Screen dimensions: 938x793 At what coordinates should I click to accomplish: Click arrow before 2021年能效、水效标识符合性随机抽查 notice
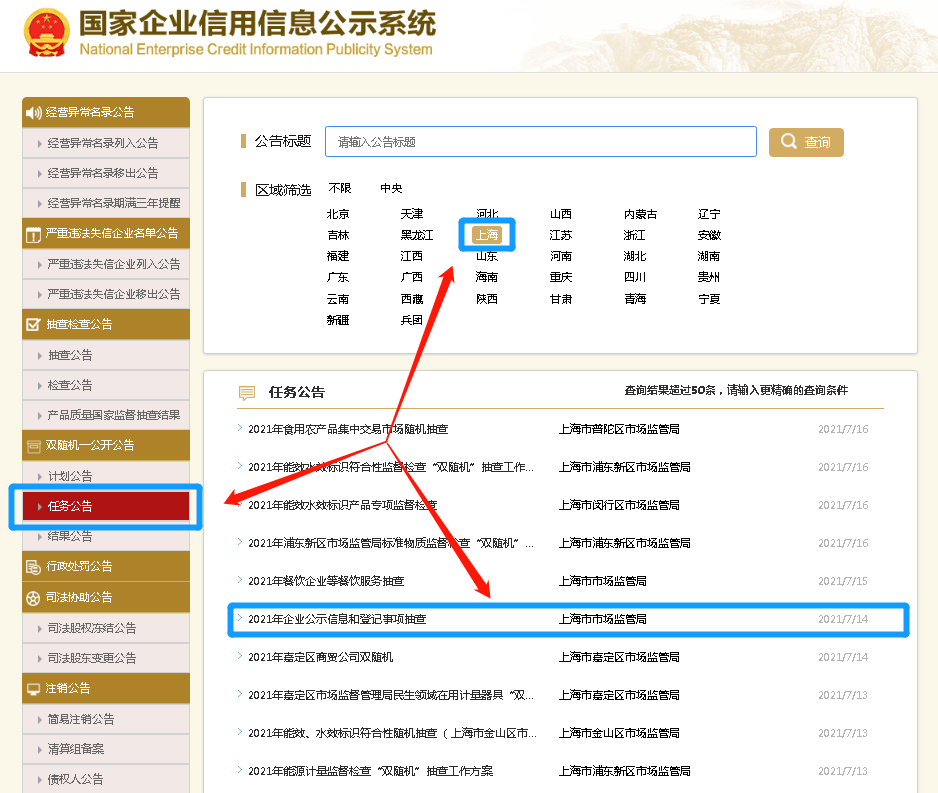point(240,732)
